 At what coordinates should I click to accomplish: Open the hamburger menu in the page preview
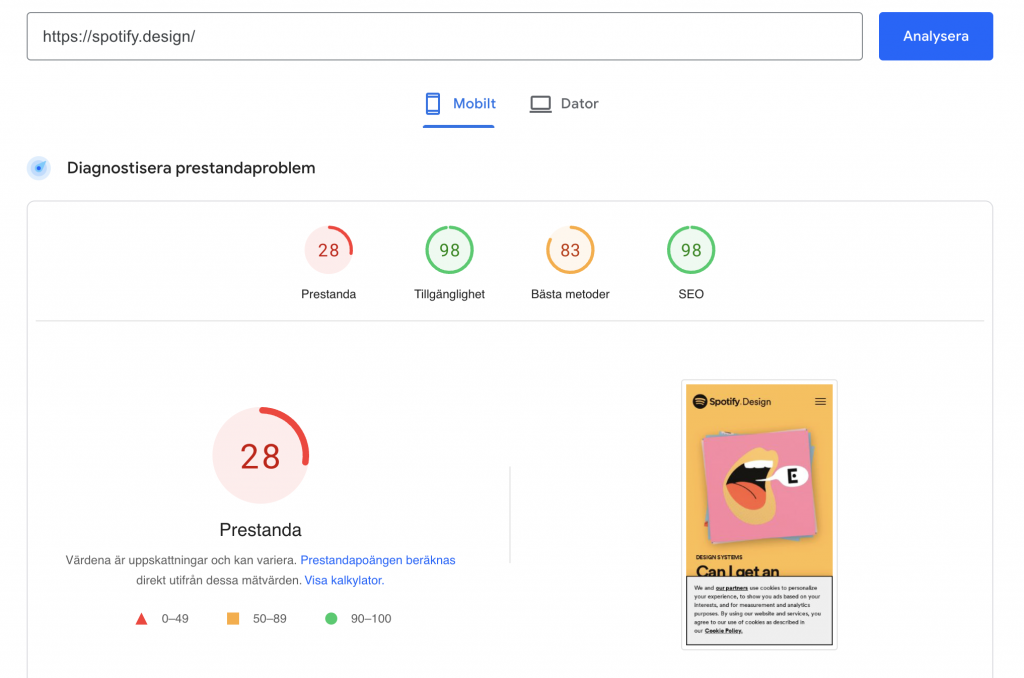(x=819, y=400)
